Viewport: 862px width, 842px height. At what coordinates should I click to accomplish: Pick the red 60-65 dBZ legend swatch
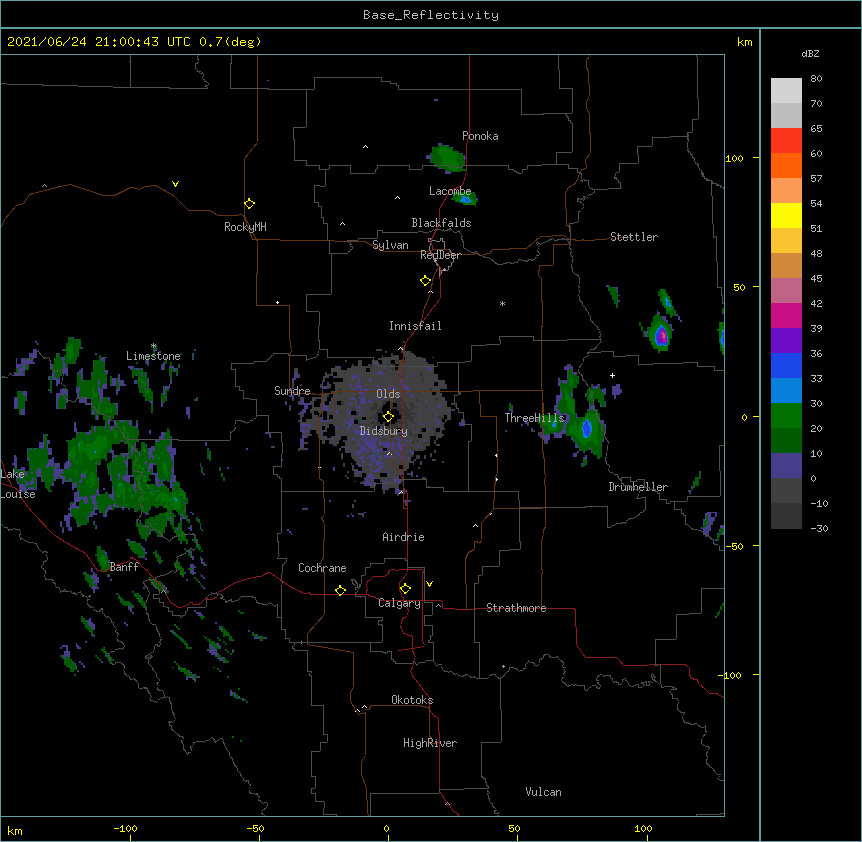786,140
